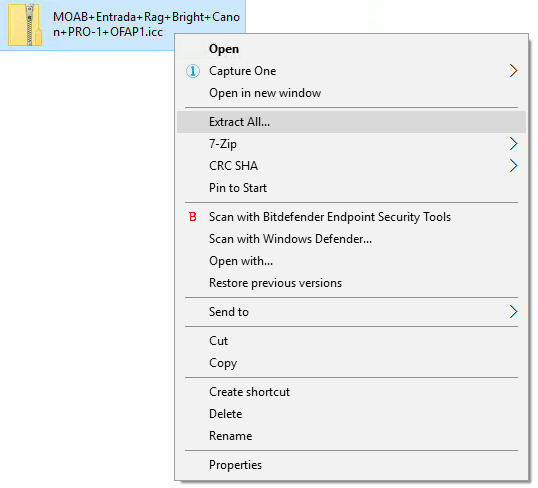Select Copy from the context menu
Image resolution: width=538 pixels, height=488 pixels.
(351, 363)
